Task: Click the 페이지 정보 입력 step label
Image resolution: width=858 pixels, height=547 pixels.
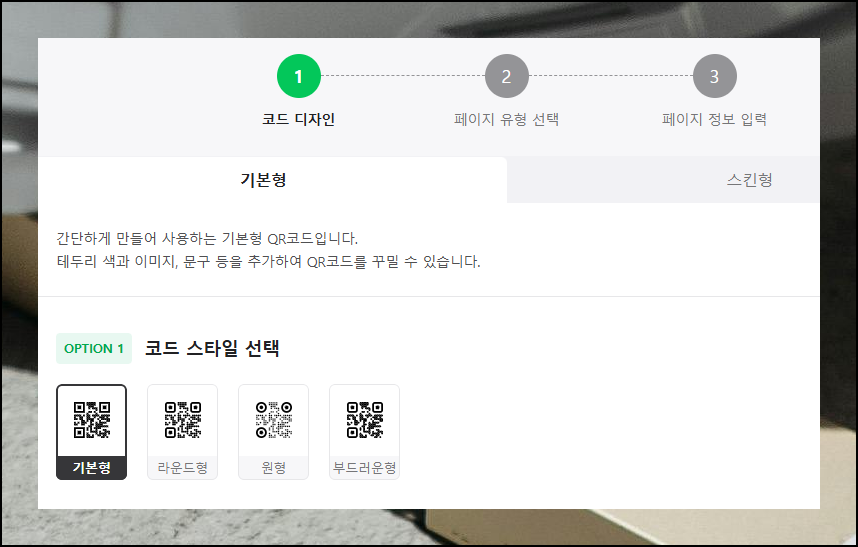Action: (715, 119)
